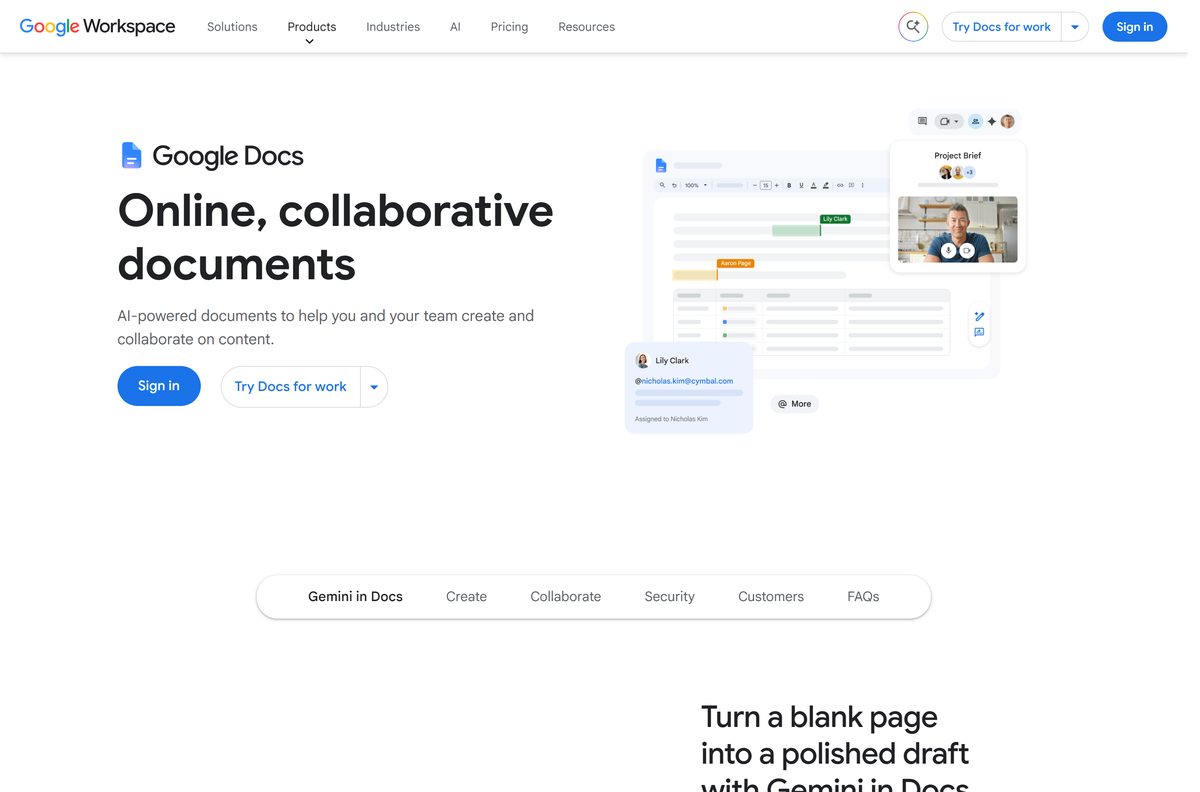Screen dimensions: 1200x792
Task: Open the Solutions menu
Action: click(x=232, y=27)
